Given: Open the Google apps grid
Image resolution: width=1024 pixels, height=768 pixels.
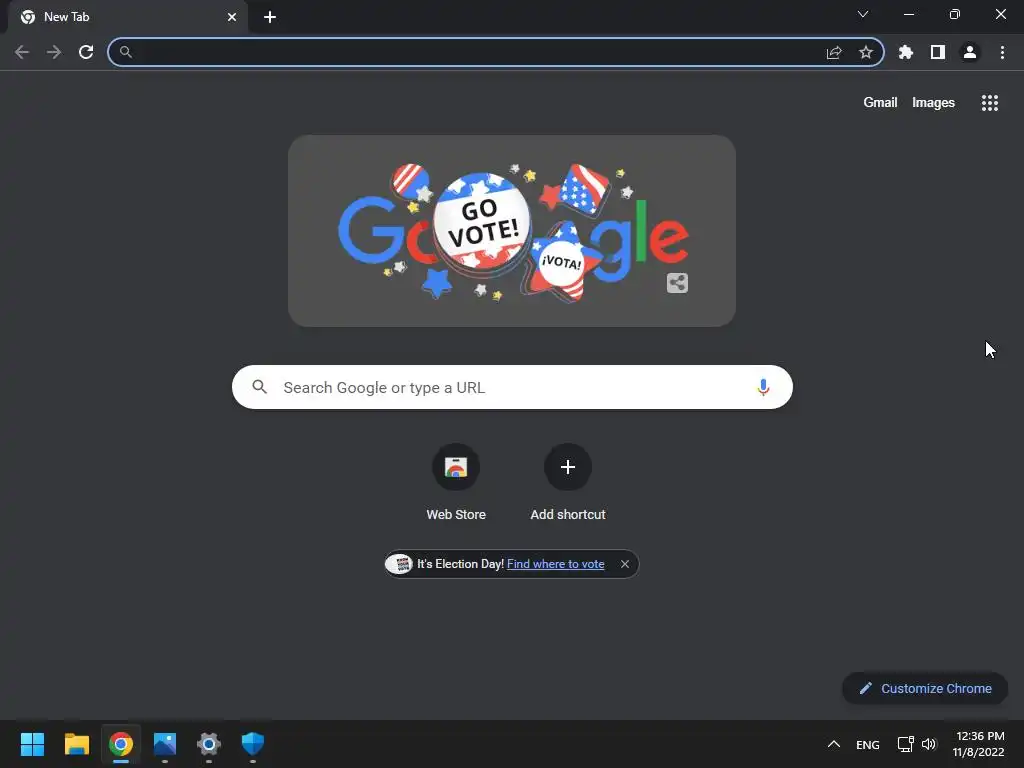Looking at the screenshot, I should pos(990,103).
